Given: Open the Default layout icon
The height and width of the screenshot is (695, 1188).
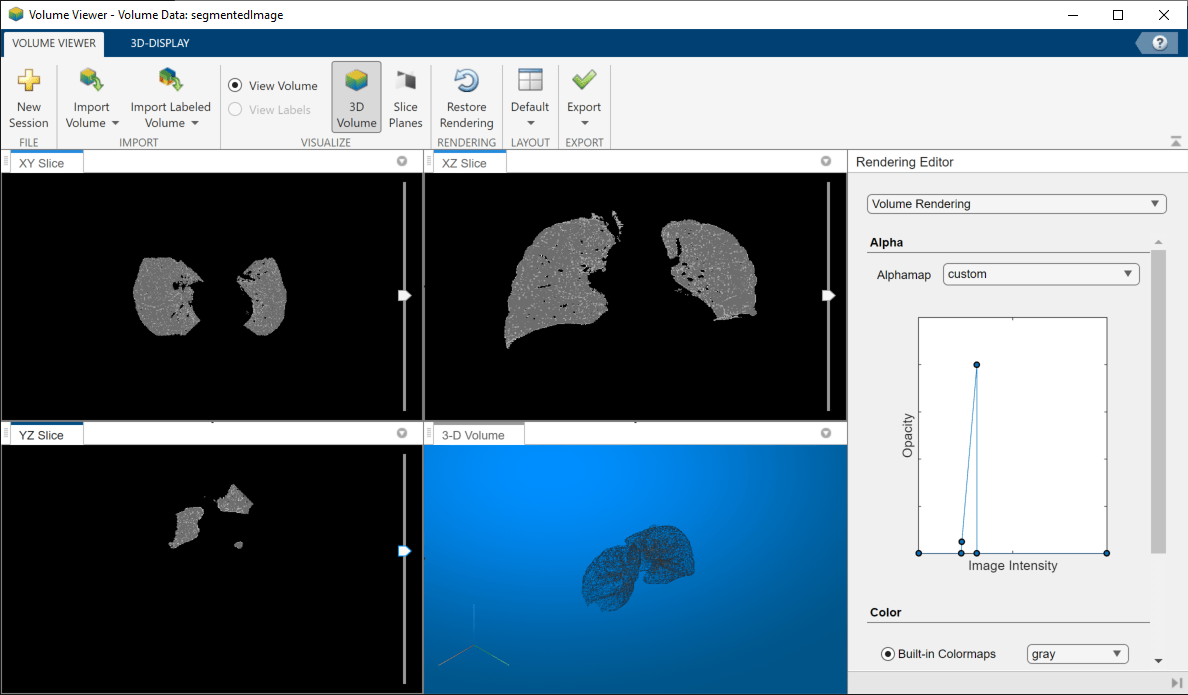Looking at the screenshot, I should [x=530, y=82].
